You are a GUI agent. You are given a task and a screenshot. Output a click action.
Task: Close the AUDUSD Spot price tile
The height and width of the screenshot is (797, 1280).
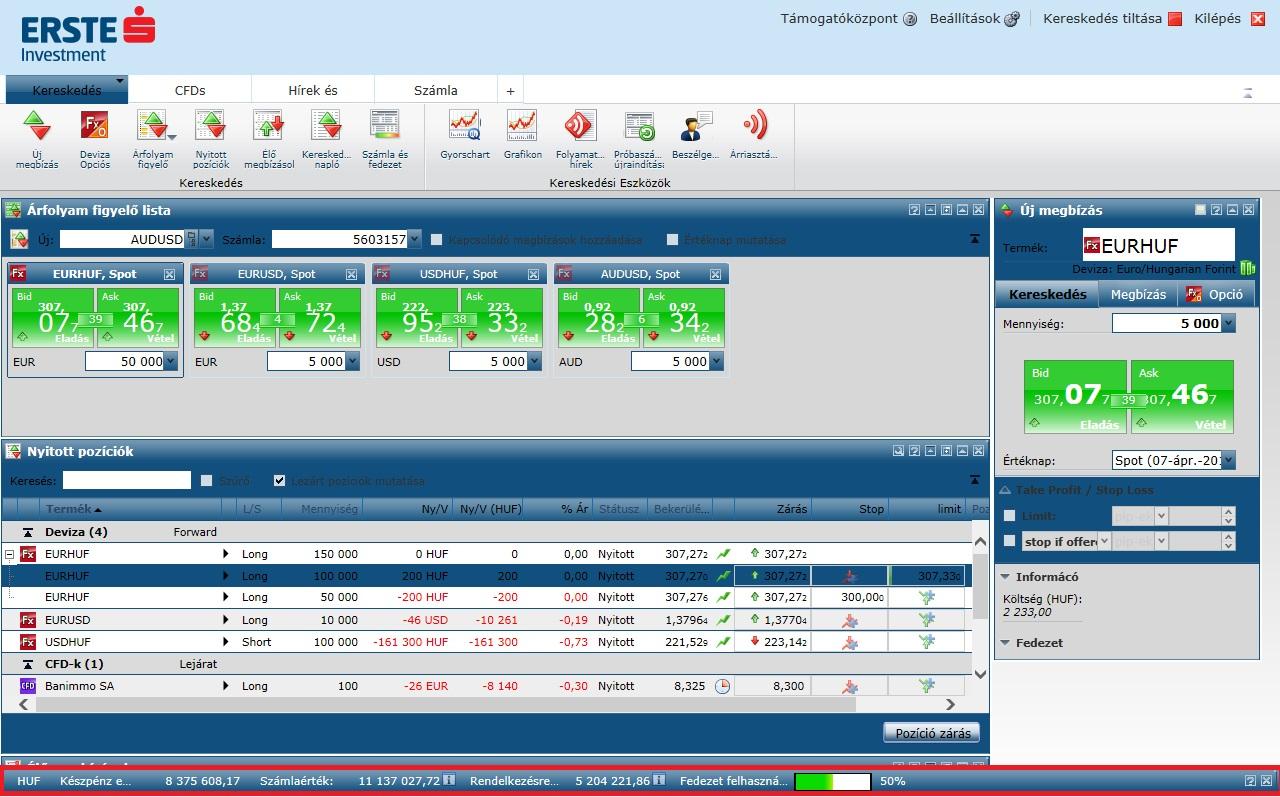click(x=715, y=274)
